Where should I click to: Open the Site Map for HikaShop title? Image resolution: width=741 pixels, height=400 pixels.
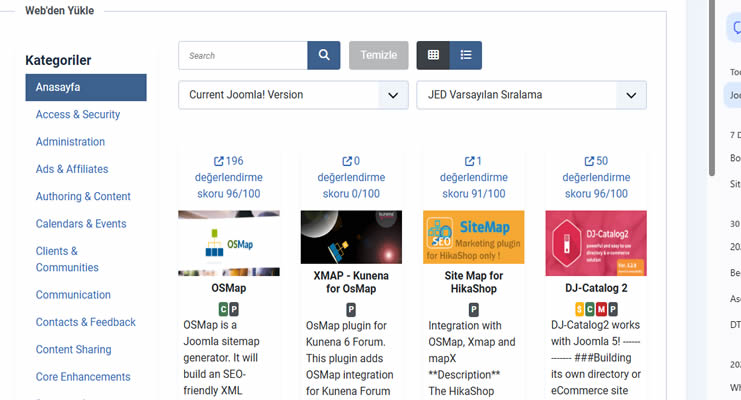pyautogui.click(x=474, y=282)
